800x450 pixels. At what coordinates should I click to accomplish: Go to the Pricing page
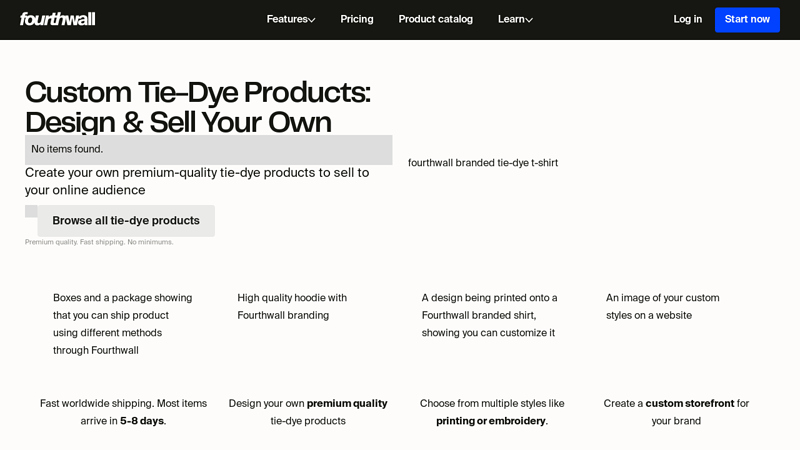(356, 19)
